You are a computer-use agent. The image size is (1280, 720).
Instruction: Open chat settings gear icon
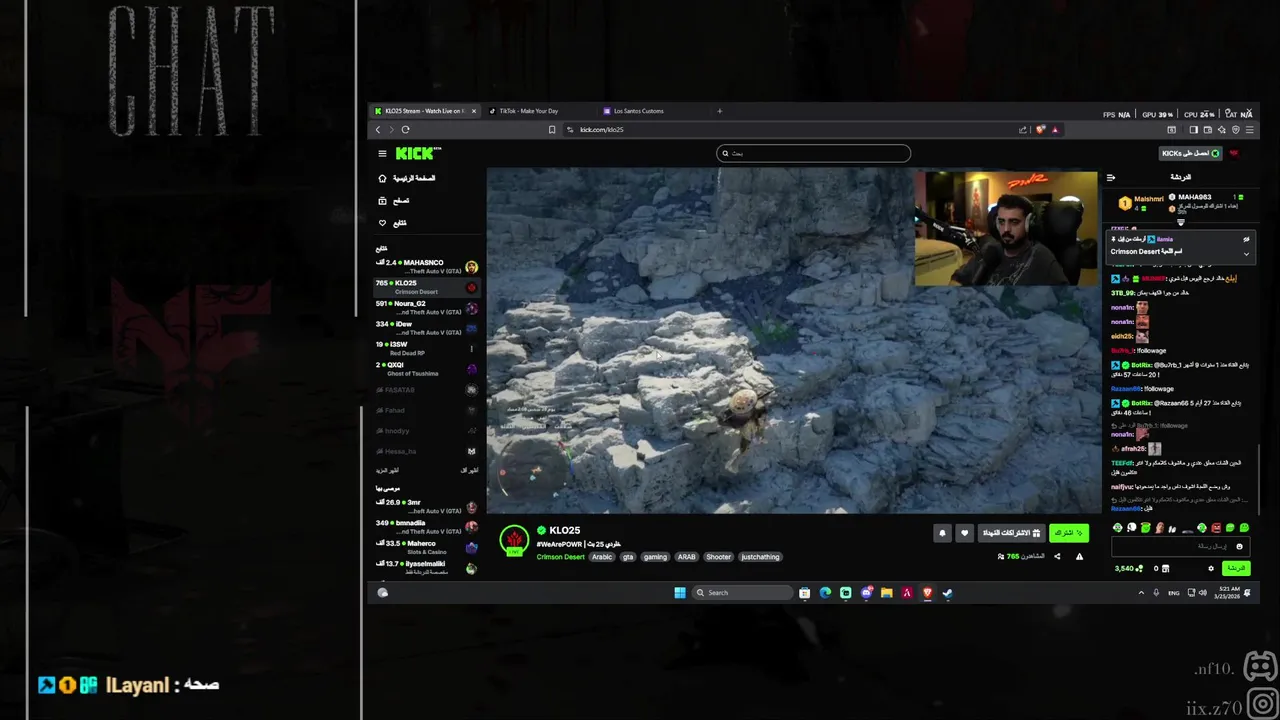pyautogui.click(x=1211, y=568)
